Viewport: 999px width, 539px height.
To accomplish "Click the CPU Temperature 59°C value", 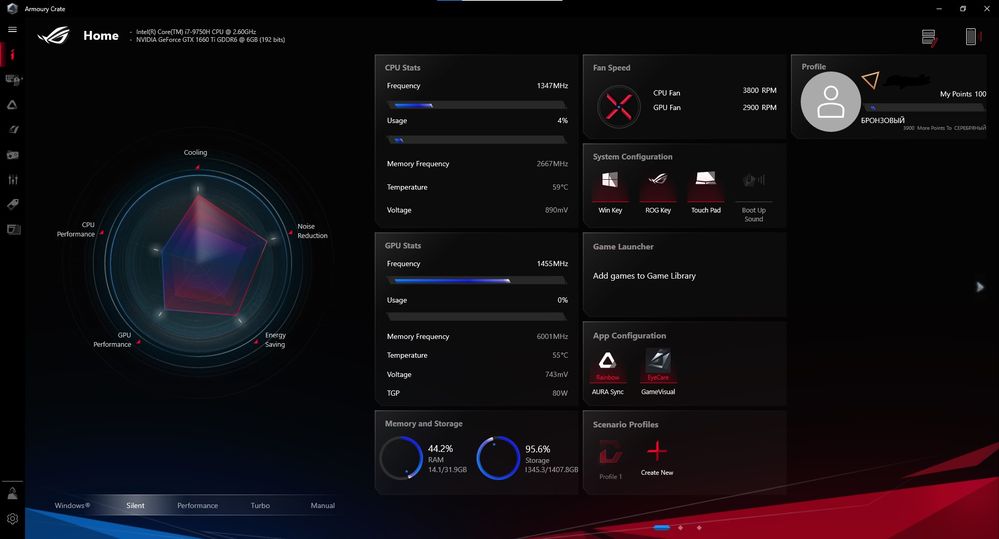I will point(560,187).
